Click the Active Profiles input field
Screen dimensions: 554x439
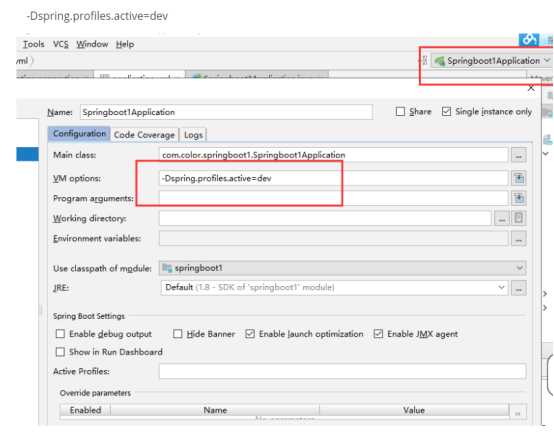click(342, 372)
